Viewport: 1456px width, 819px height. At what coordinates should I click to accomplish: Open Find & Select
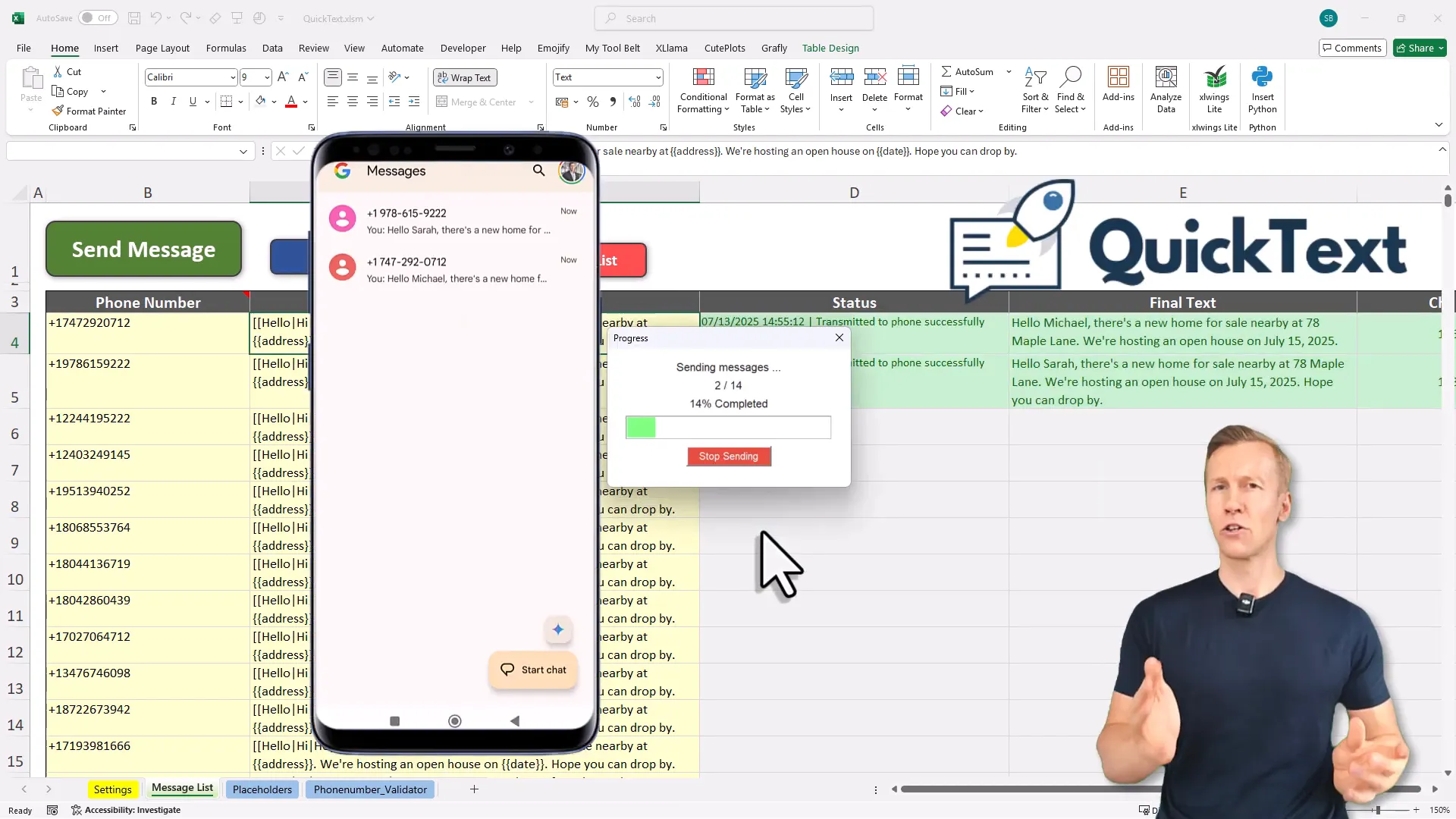click(x=1070, y=91)
